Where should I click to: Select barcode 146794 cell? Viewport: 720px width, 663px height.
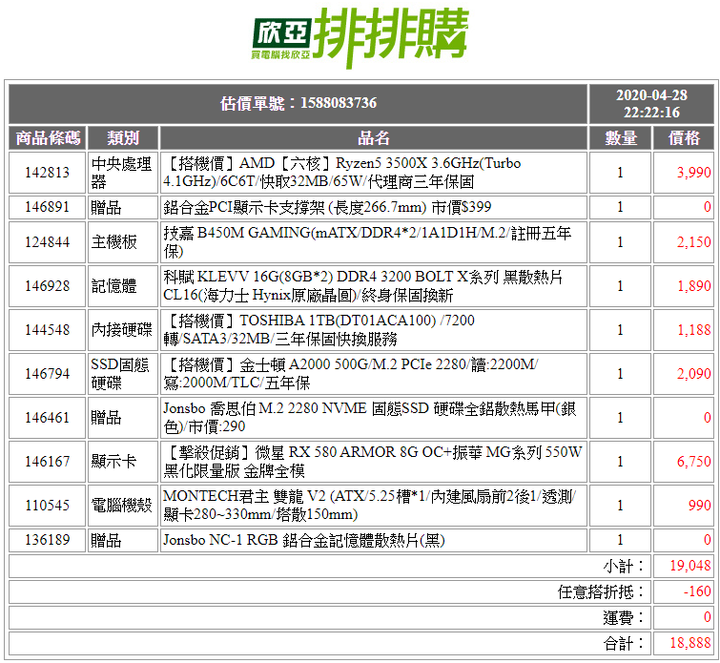(48, 374)
